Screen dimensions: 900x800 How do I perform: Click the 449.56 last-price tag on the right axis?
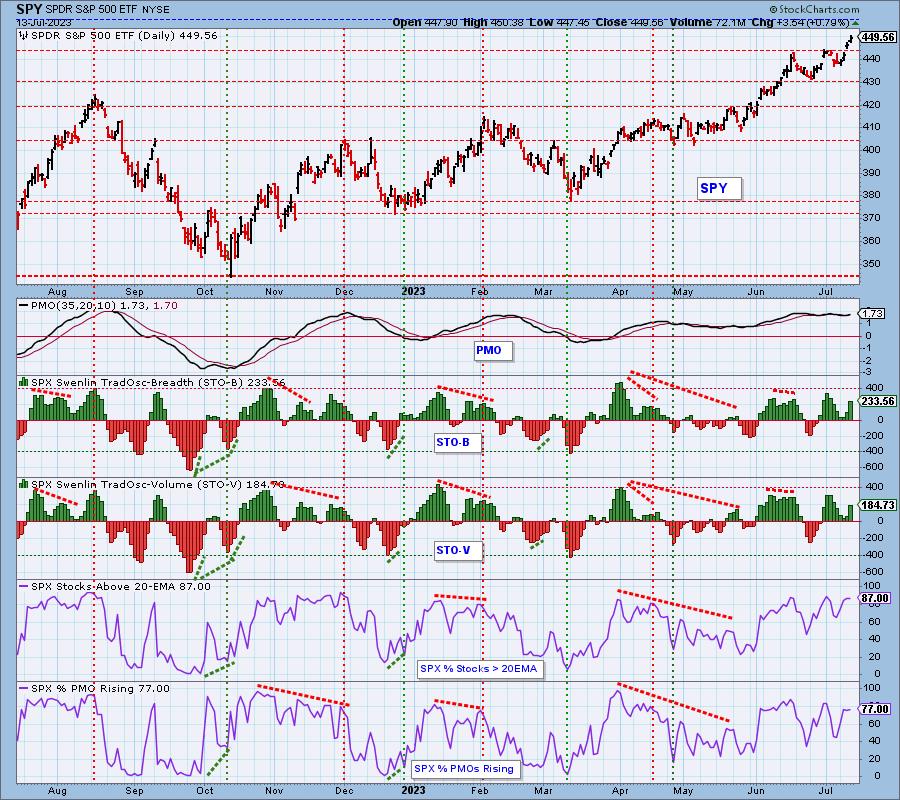878,37
